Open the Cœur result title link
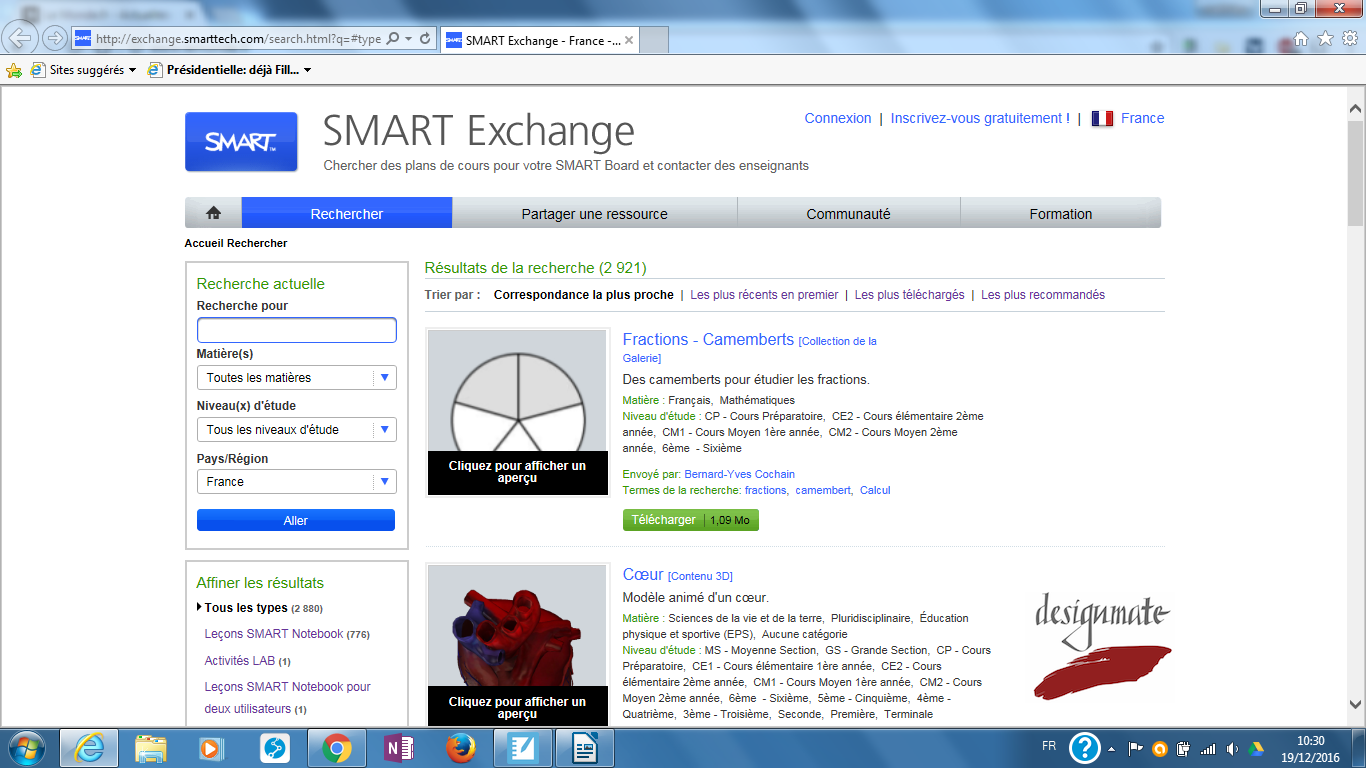The image size is (1366, 768). pyautogui.click(x=643, y=574)
